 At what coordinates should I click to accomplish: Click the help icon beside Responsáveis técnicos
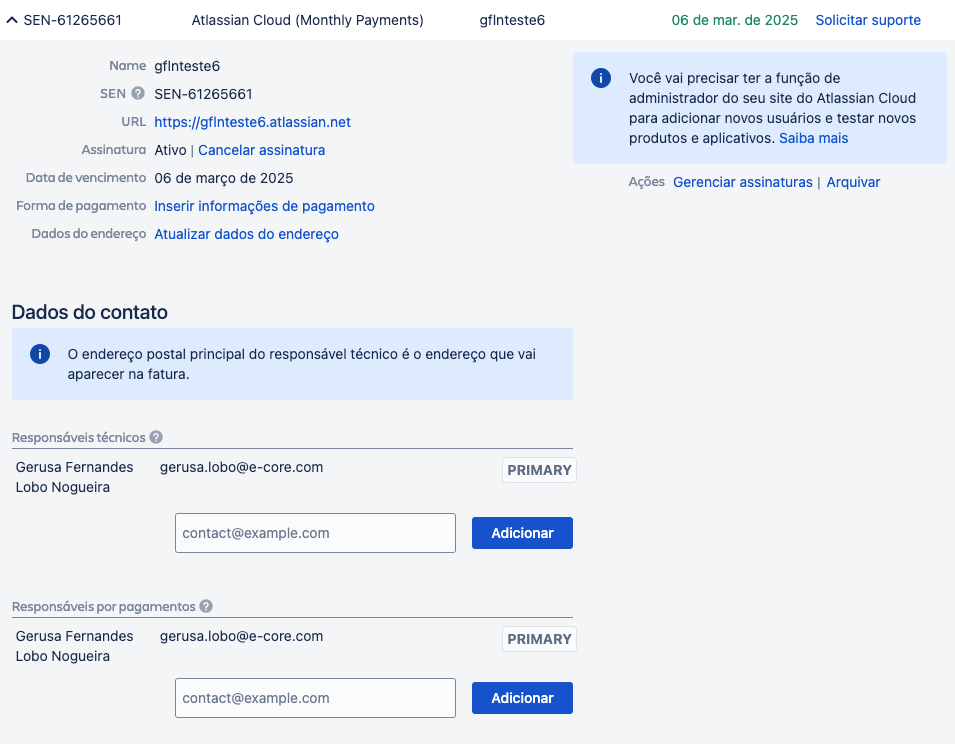[x=156, y=437]
